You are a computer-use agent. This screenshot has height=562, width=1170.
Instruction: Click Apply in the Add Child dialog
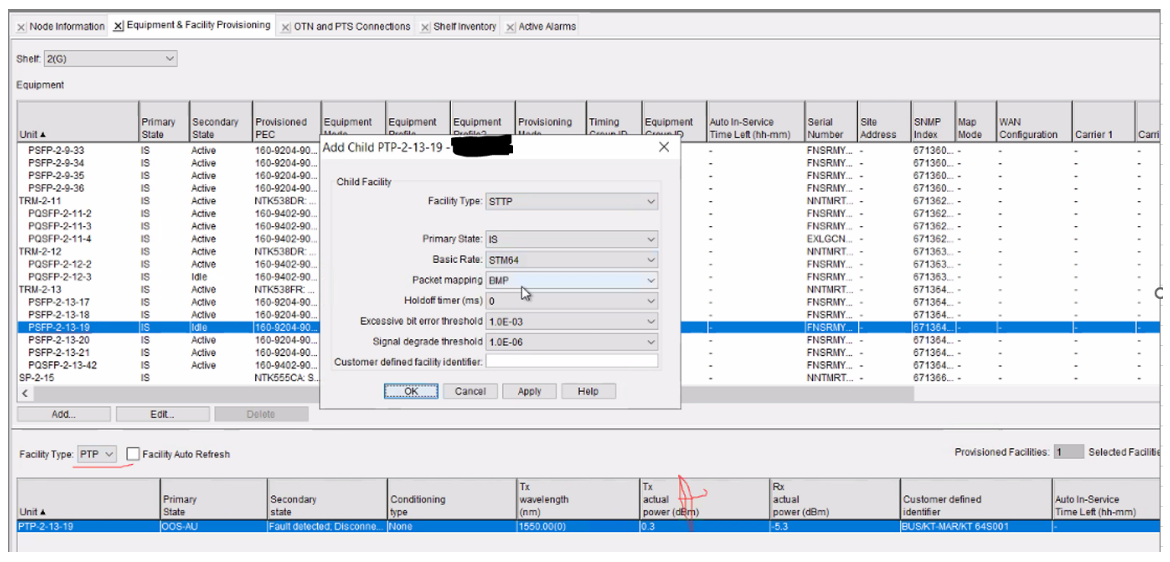tap(530, 391)
